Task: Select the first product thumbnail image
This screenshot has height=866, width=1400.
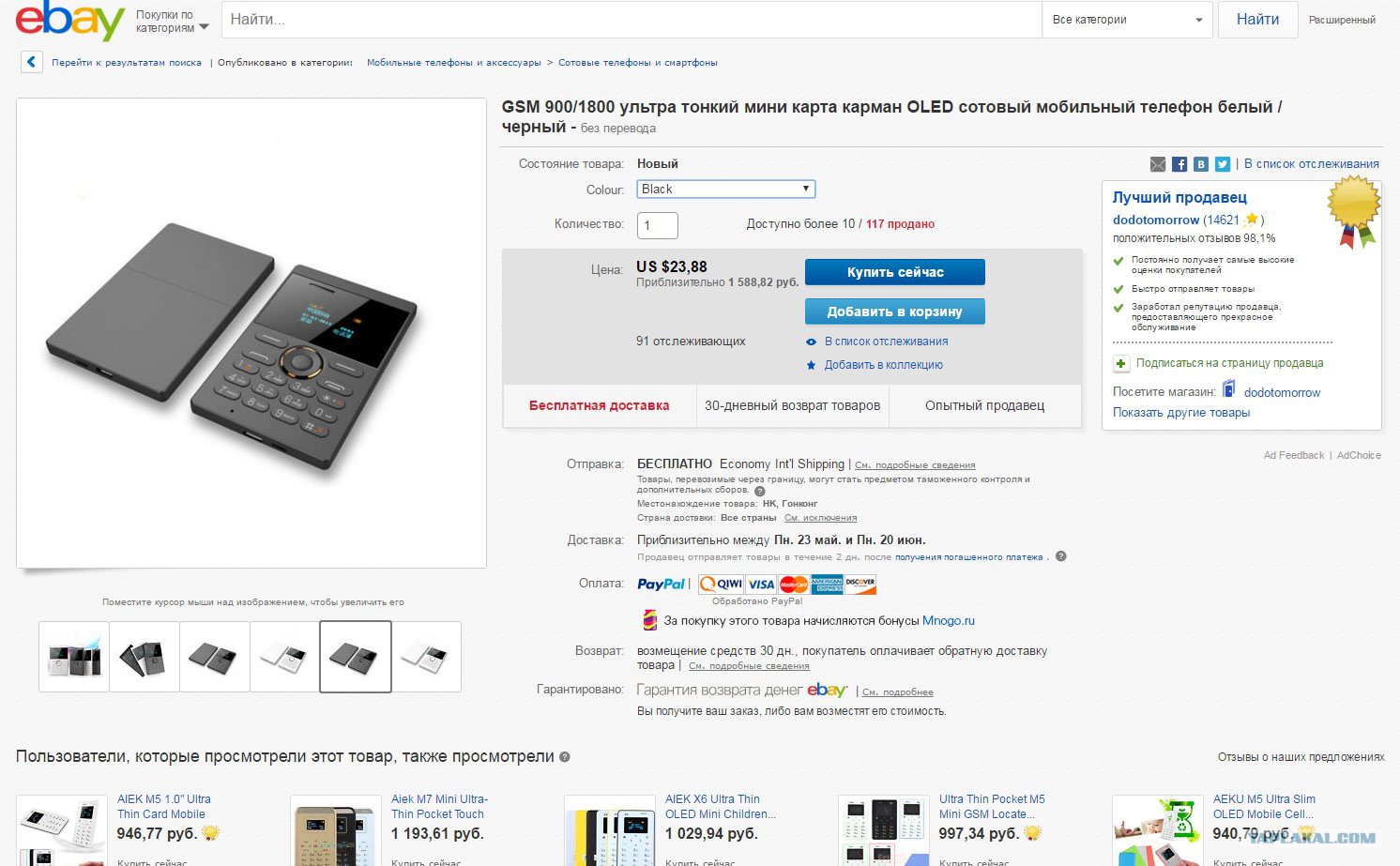Action: click(74, 657)
